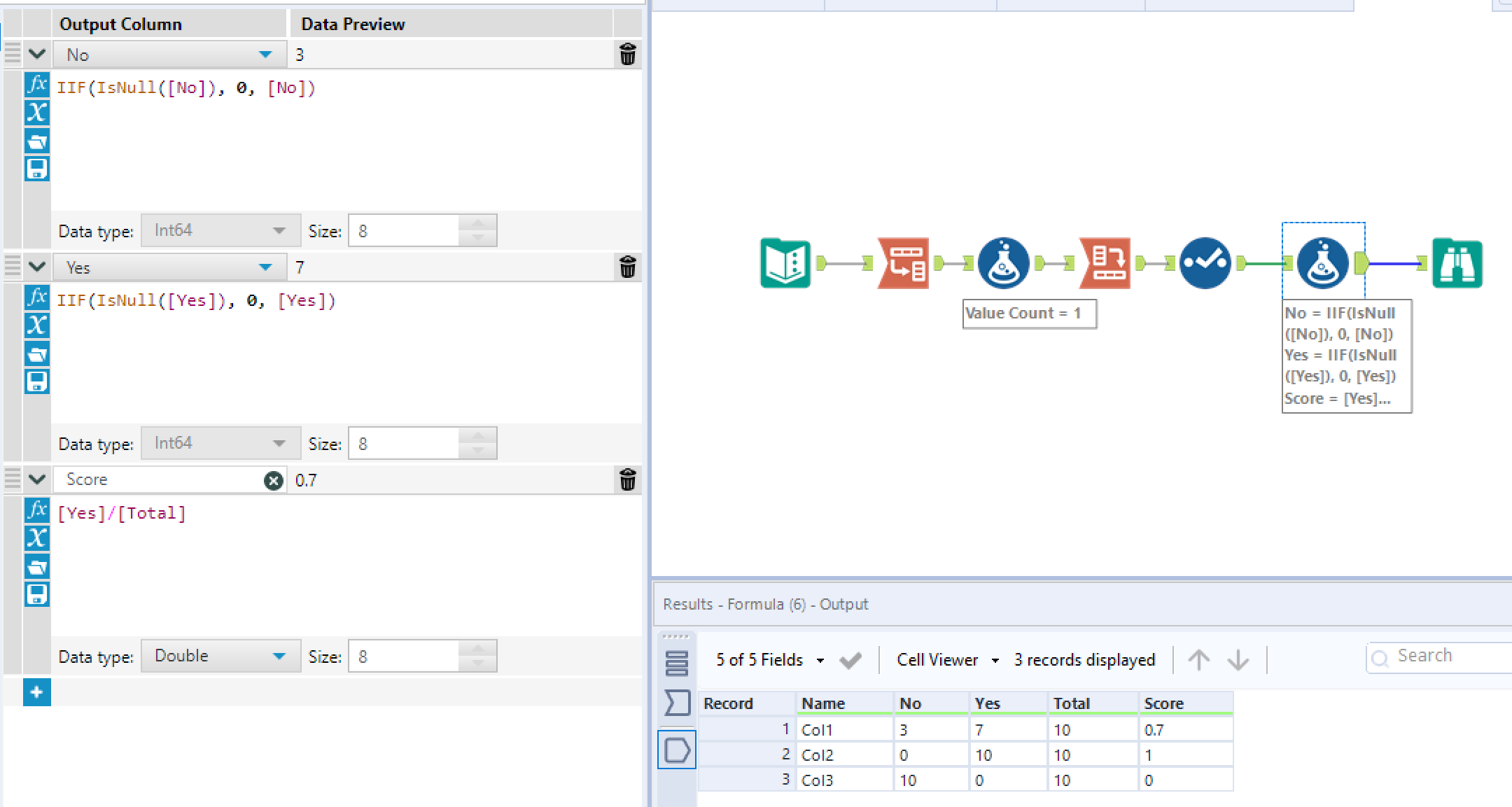Open the '5 of 5 Fields' dropdown
The image size is (1512, 807).
point(820,659)
